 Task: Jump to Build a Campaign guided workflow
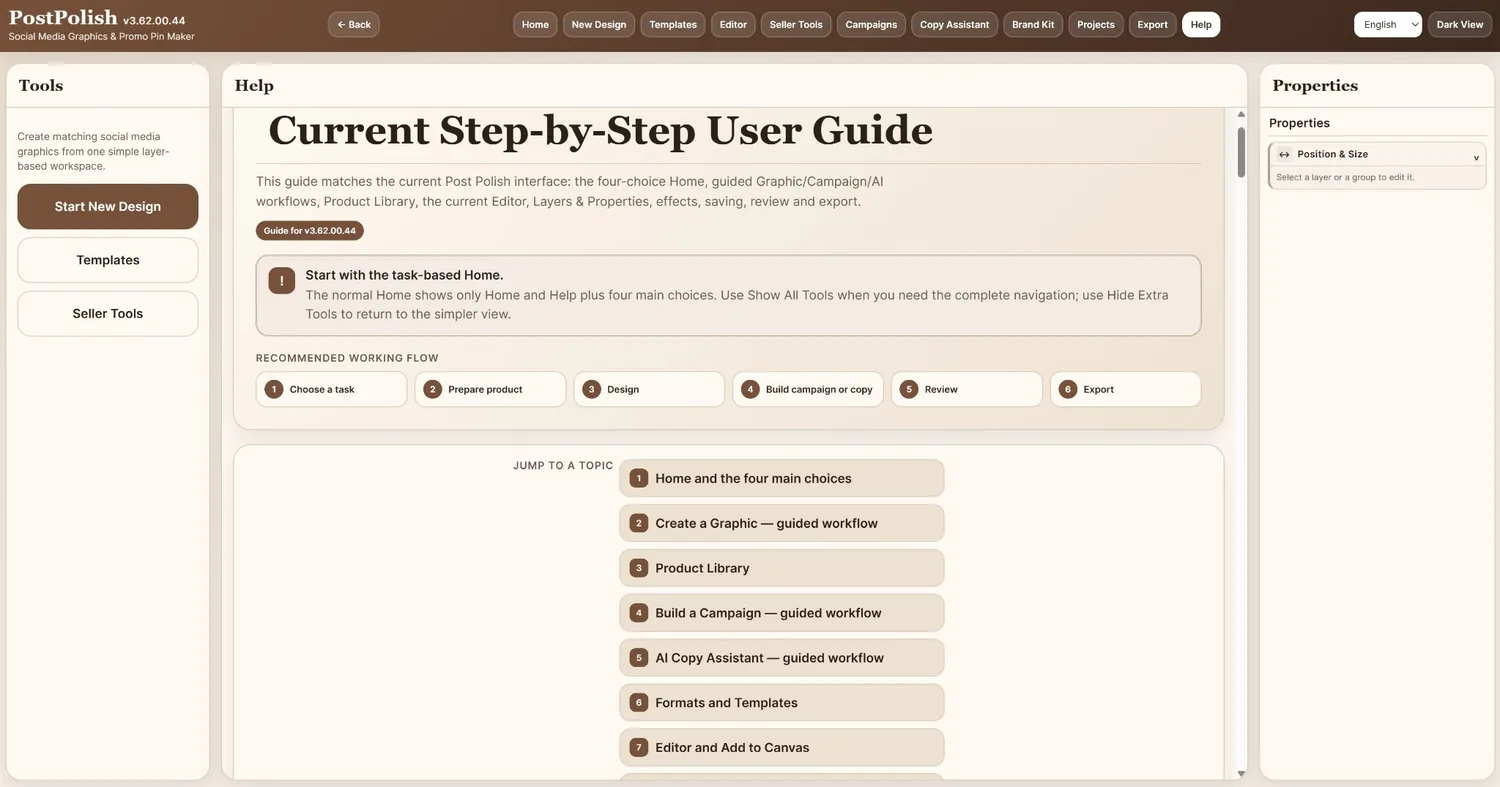(x=782, y=613)
